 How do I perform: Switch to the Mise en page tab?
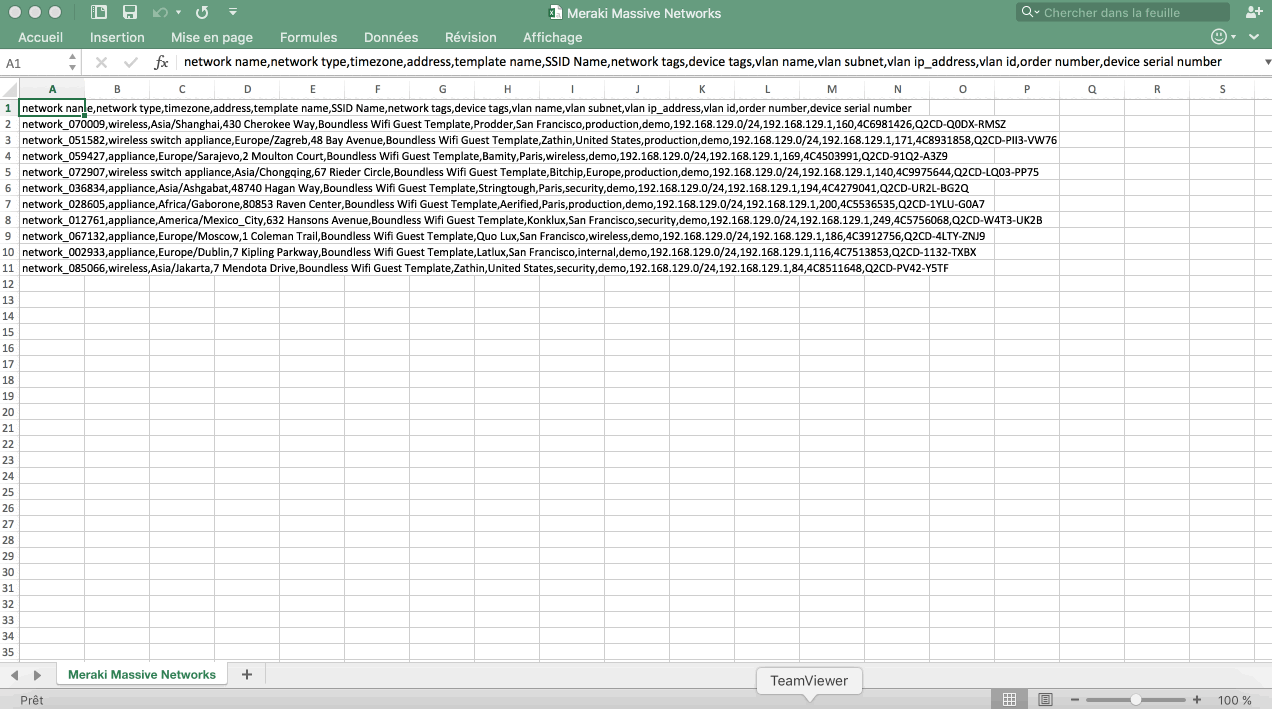[212, 37]
